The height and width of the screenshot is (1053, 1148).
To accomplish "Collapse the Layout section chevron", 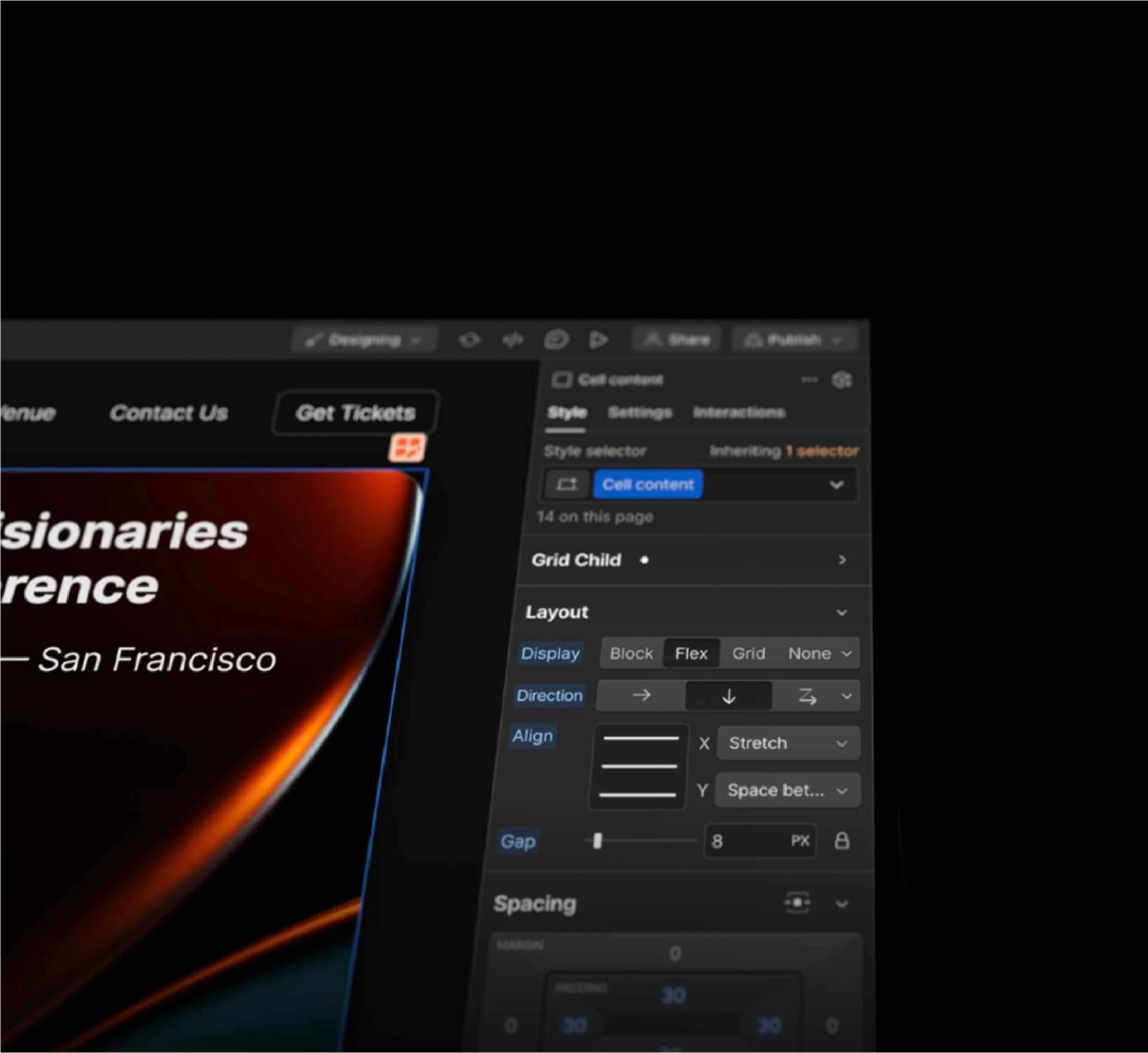I will click(x=841, y=613).
